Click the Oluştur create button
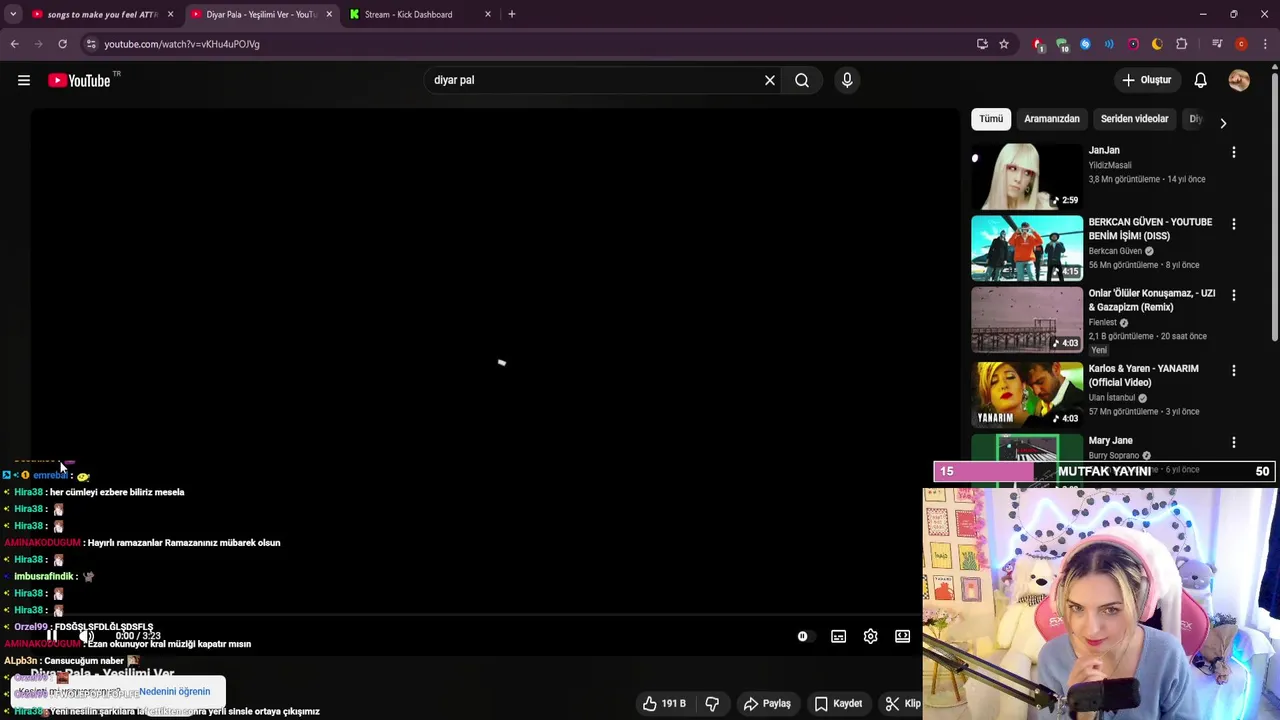 1146,80
